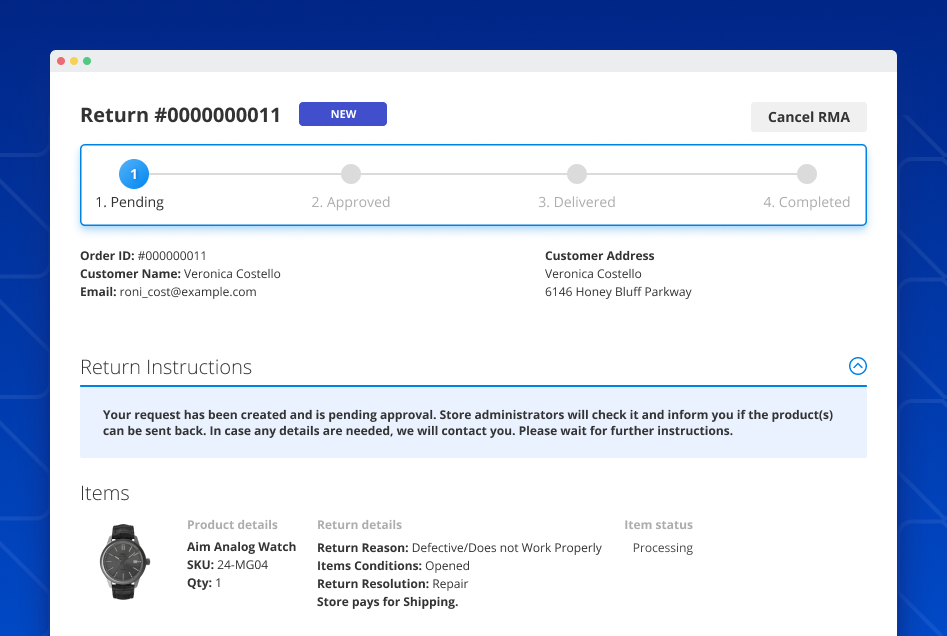The height and width of the screenshot is (636, 947).
Task: Click the Approved step circle
Action: [350, 174]
